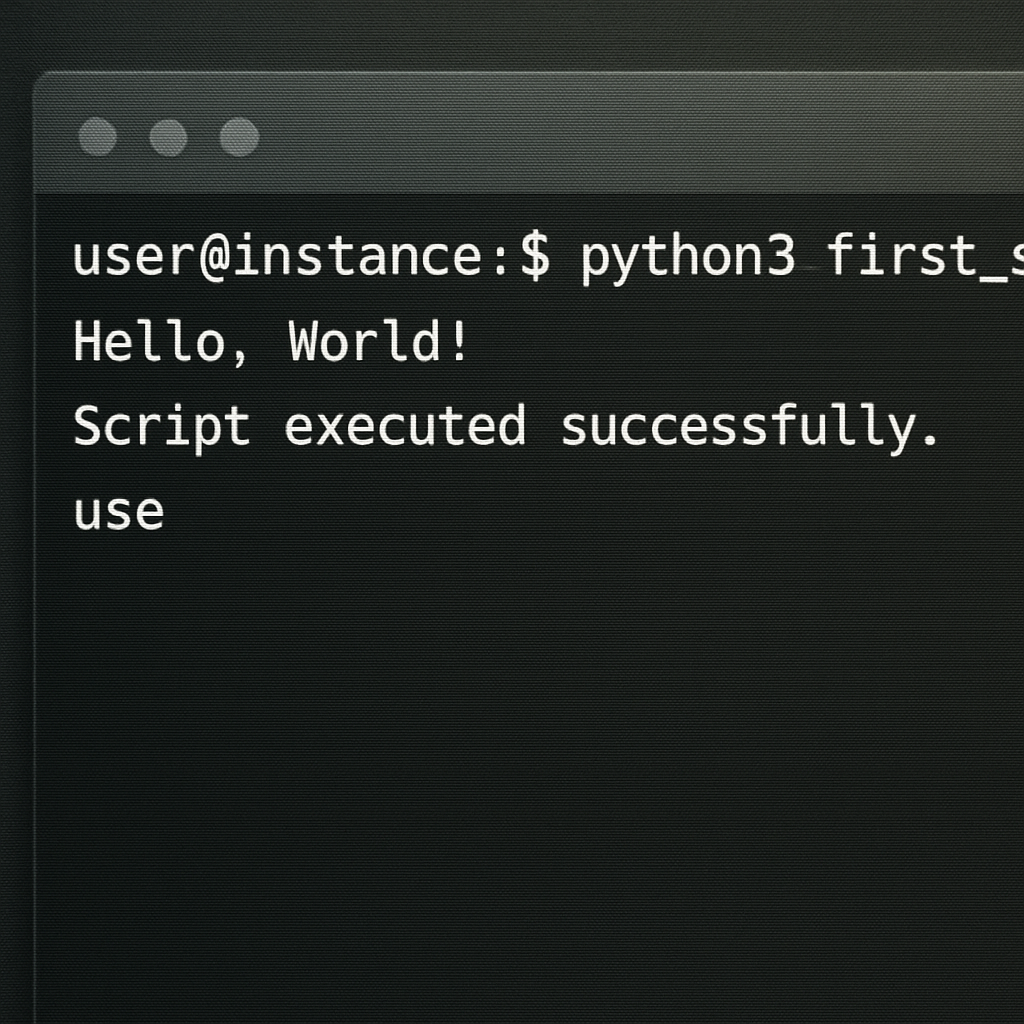
Task: Click the partial "use" prompt on last line
Action: 119,512
